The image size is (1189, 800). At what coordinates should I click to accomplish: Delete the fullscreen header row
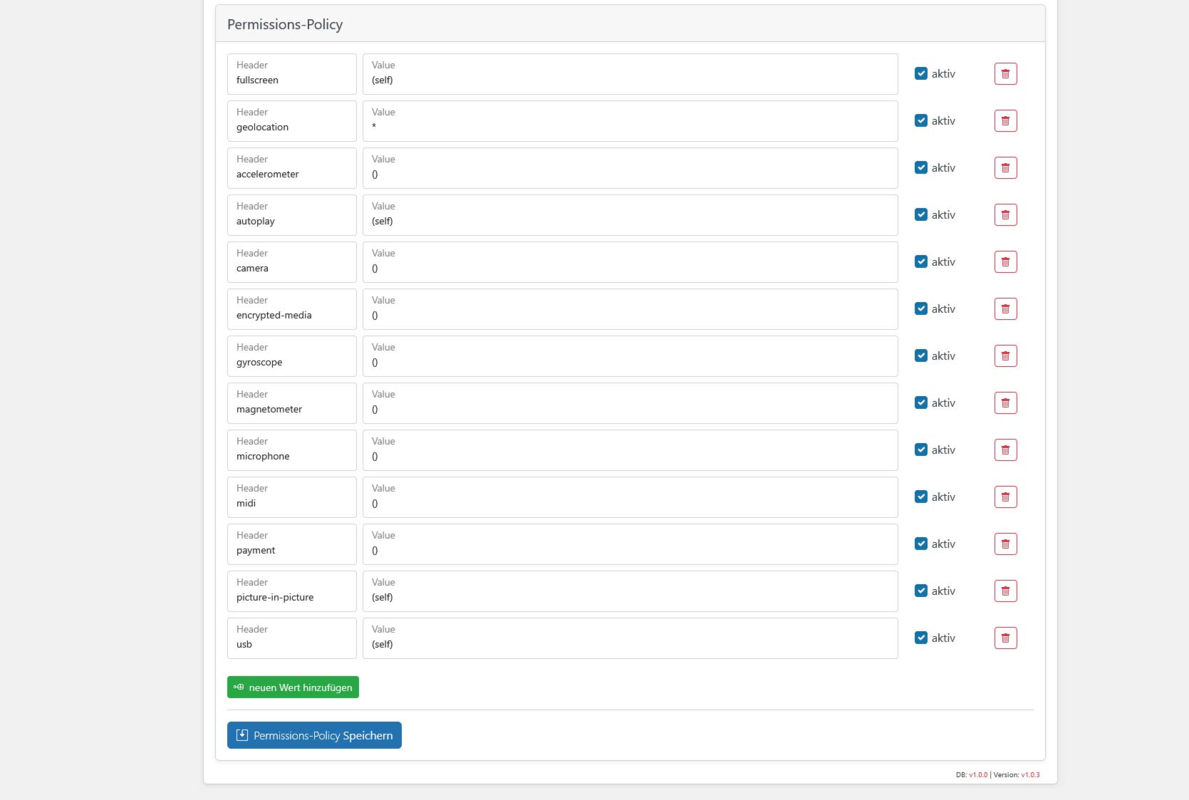point(1005,74)
